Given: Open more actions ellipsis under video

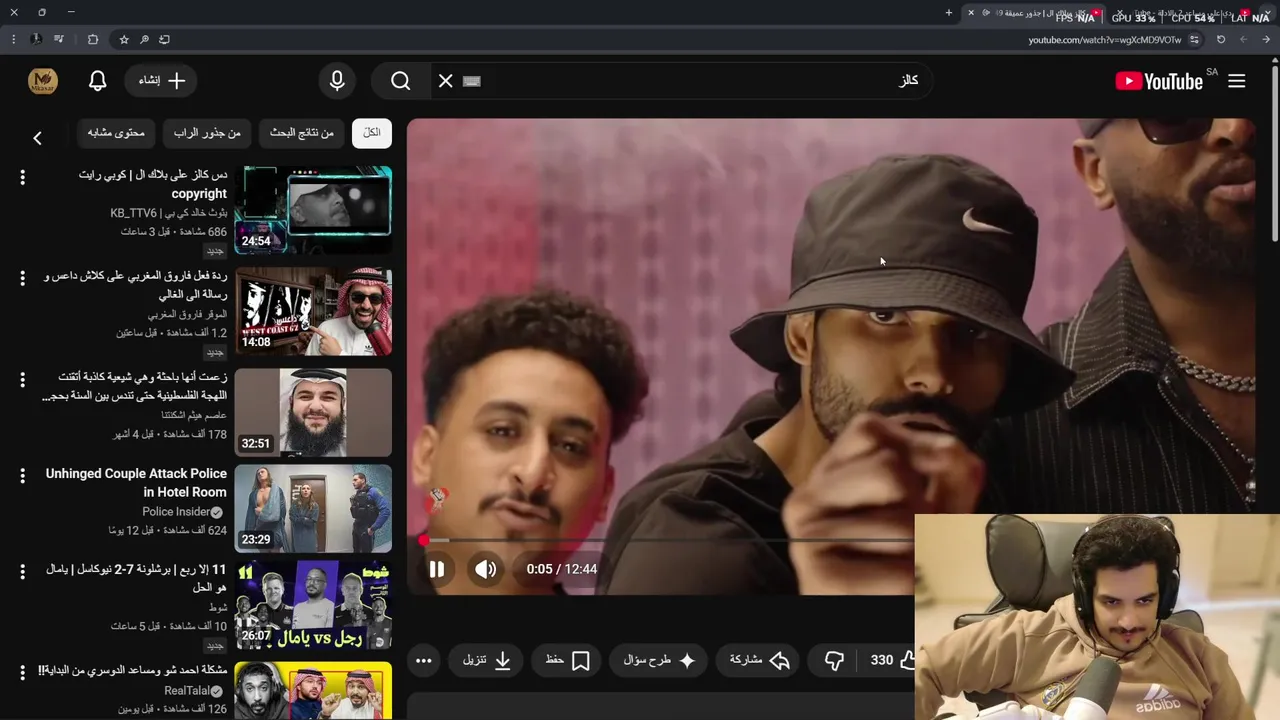Looking at the screenshot, I should [x=424, y=660].
